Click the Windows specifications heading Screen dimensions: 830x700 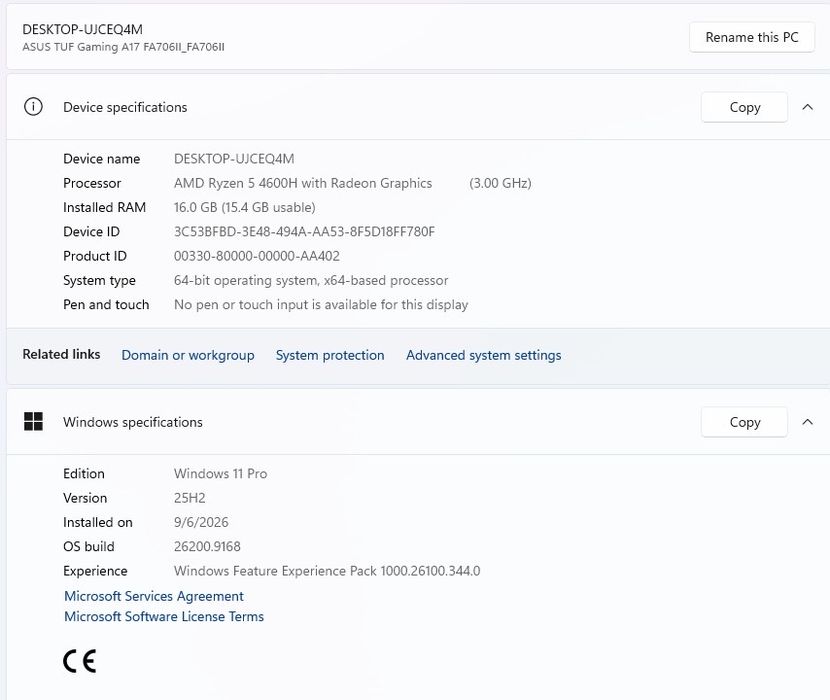133,423
